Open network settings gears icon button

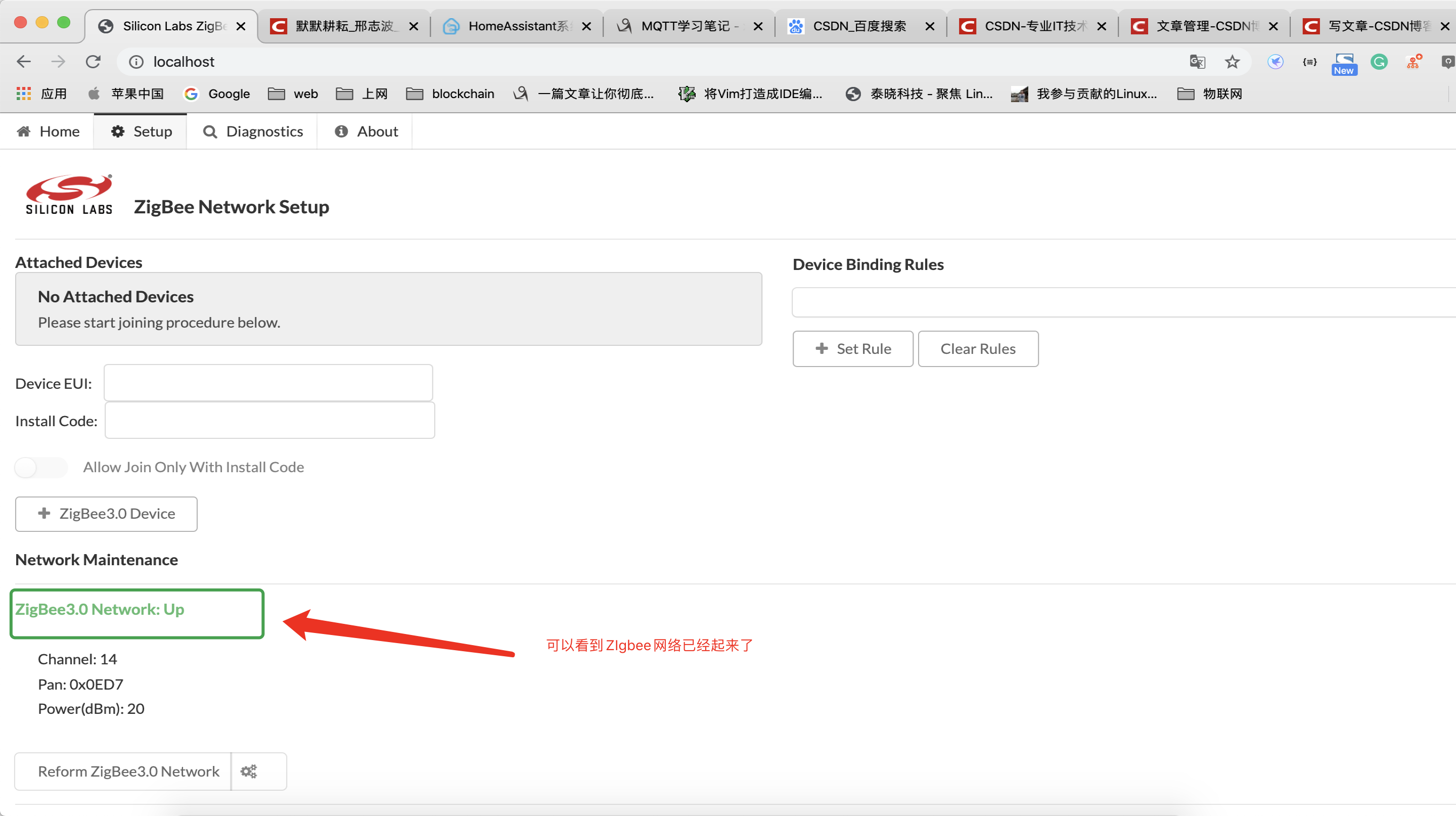(258, 771)
